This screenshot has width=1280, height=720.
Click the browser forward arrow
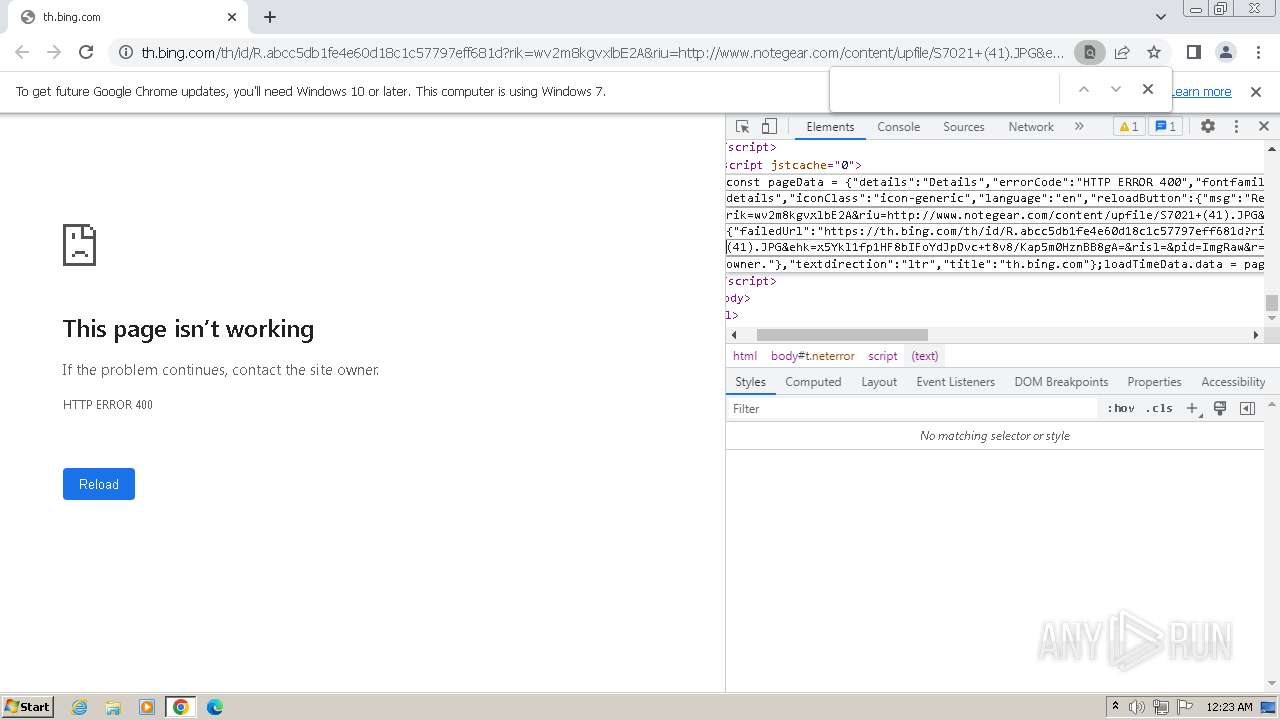54,52
